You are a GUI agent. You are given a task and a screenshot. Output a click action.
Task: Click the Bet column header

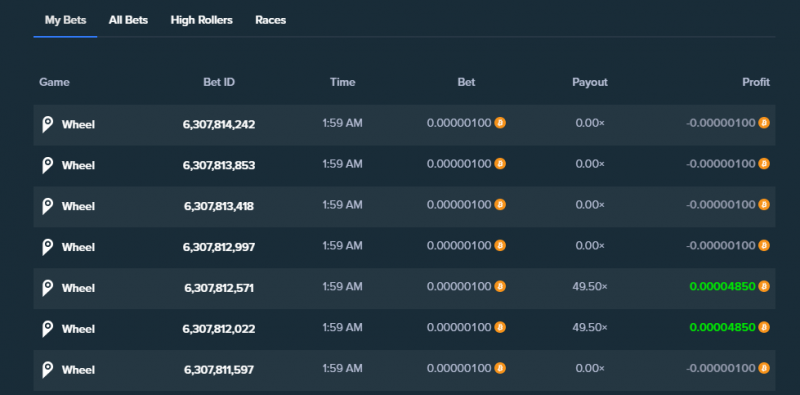click(466, 82)
